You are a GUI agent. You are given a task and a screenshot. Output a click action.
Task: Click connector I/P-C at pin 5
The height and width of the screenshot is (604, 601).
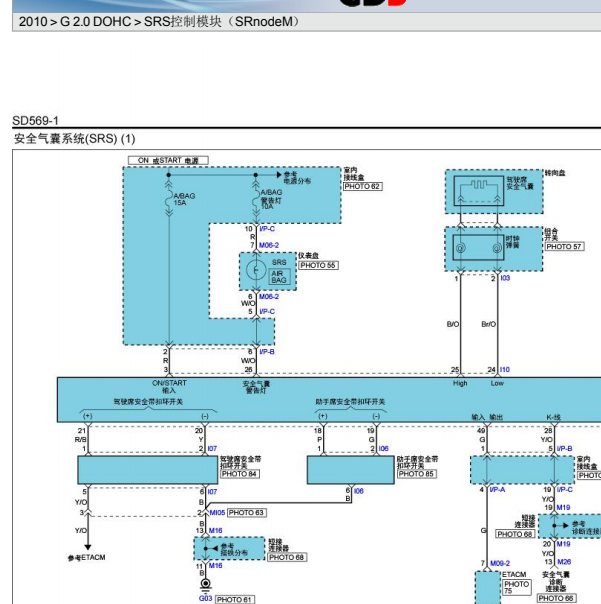click(267, 311)
